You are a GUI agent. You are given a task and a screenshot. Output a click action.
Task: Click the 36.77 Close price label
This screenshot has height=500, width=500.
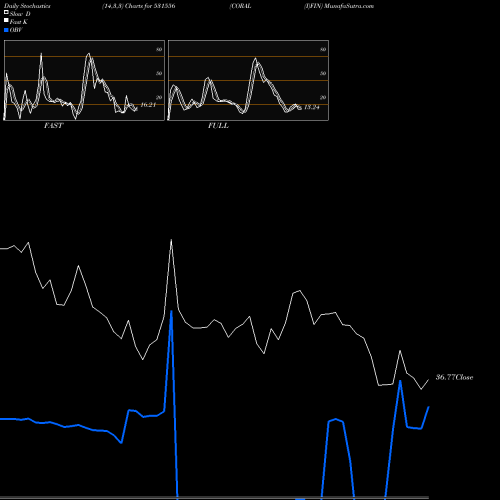click(x=454, y=377)
